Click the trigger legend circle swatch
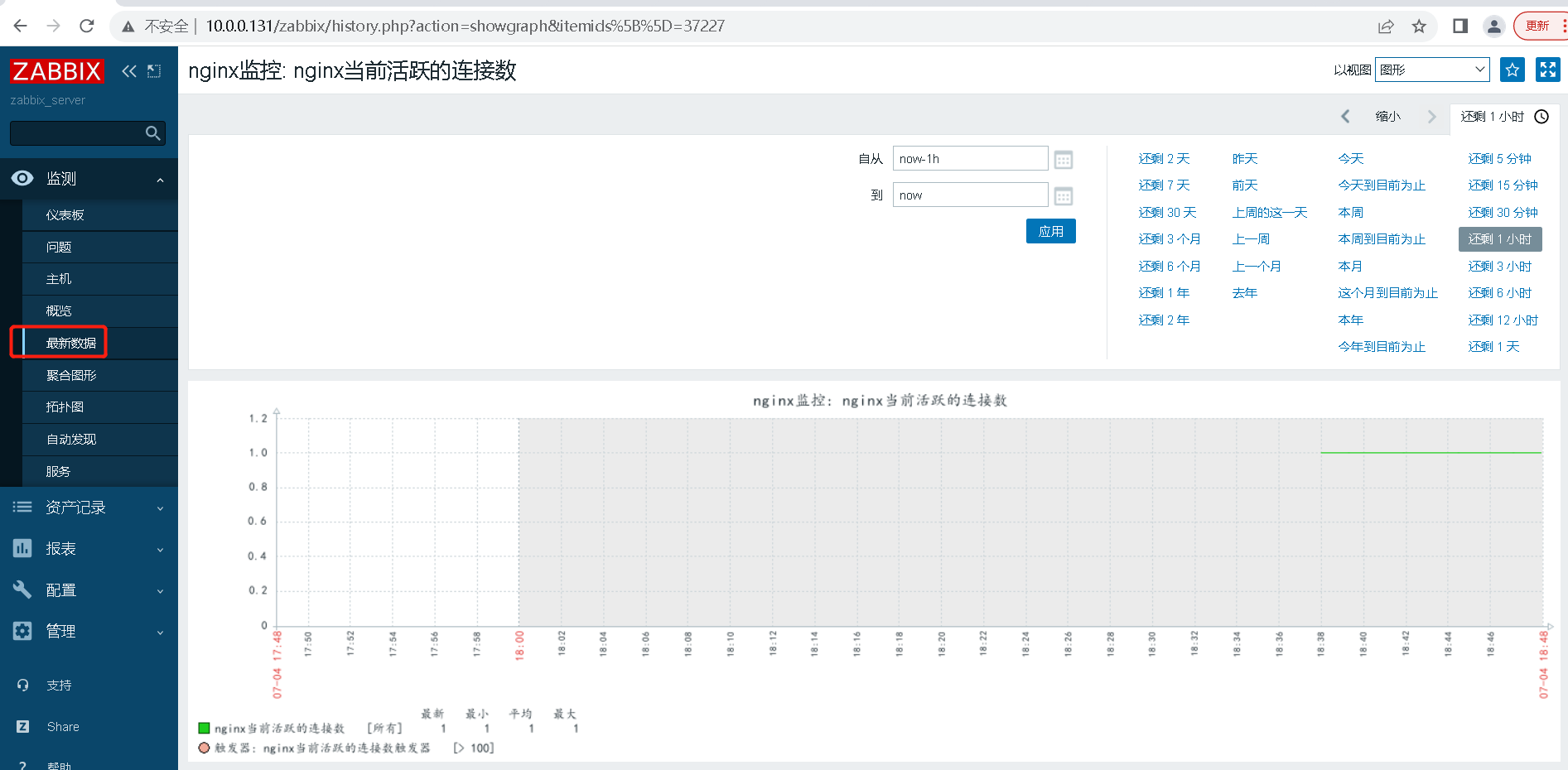This screenshot has height=770, width=1568. click(204, 748)
